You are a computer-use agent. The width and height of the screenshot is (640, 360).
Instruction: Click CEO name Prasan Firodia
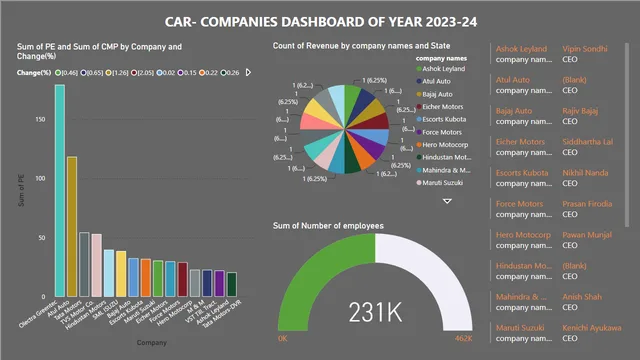587,204
